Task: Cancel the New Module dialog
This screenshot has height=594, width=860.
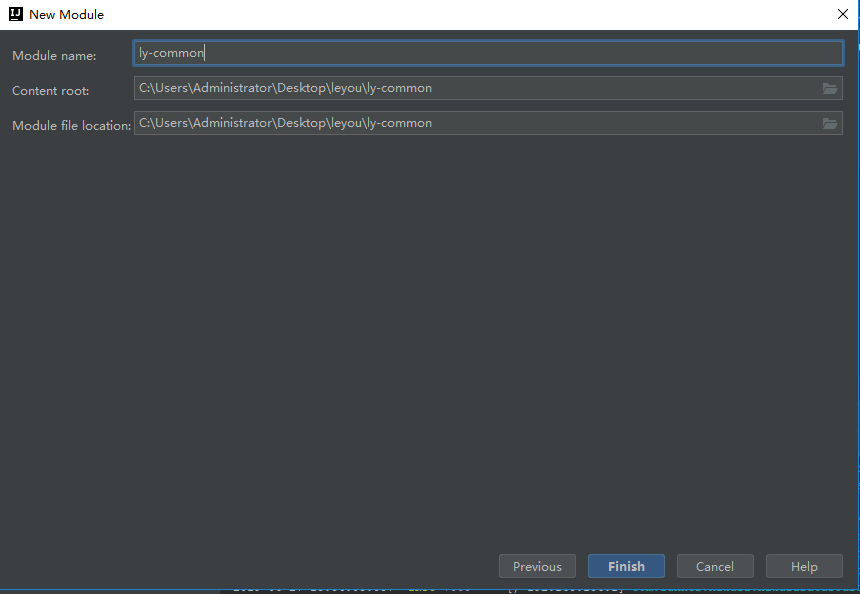Action: coord(715,566)
